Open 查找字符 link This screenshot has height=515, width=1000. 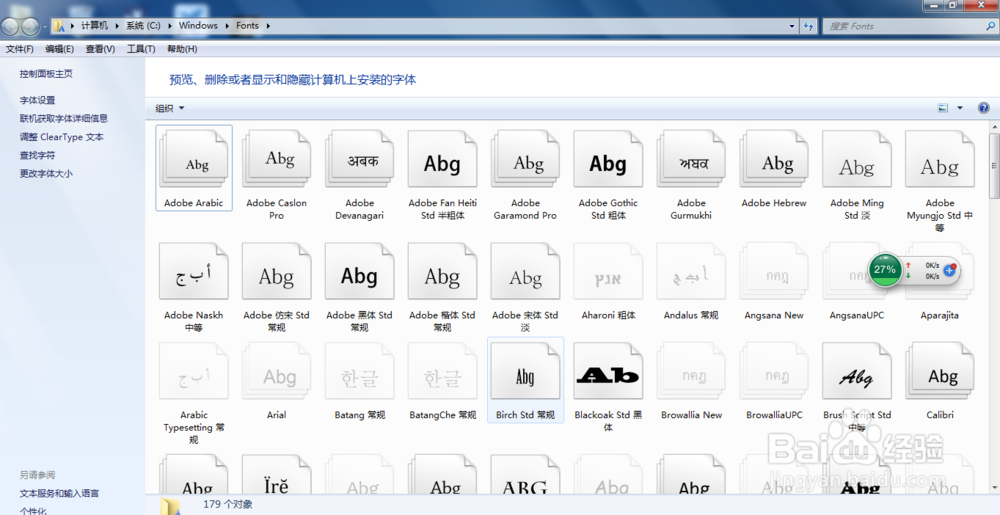pyautogui.click(x=37, y=156)
